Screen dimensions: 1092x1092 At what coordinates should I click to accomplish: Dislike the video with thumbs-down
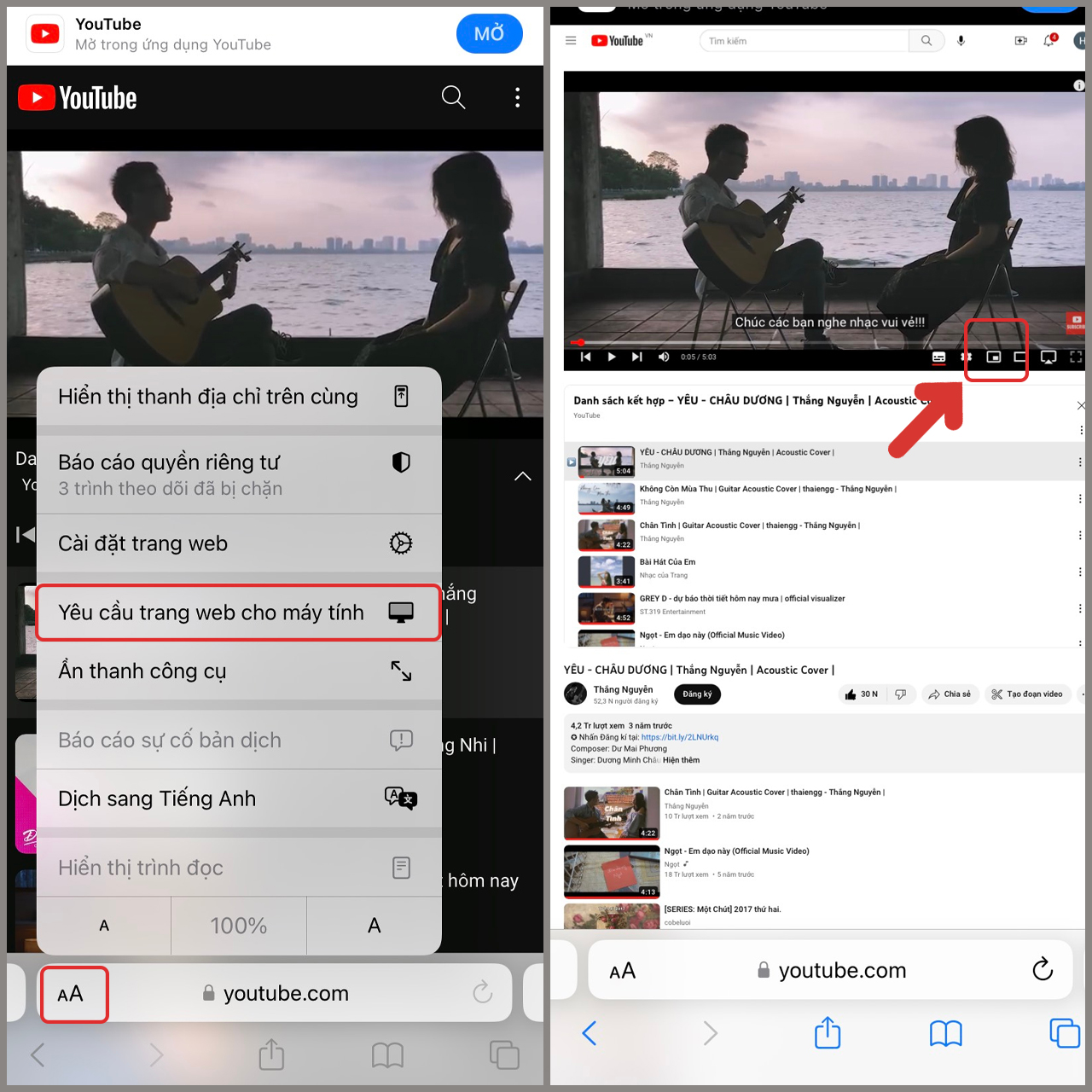(x=900, y=694)
